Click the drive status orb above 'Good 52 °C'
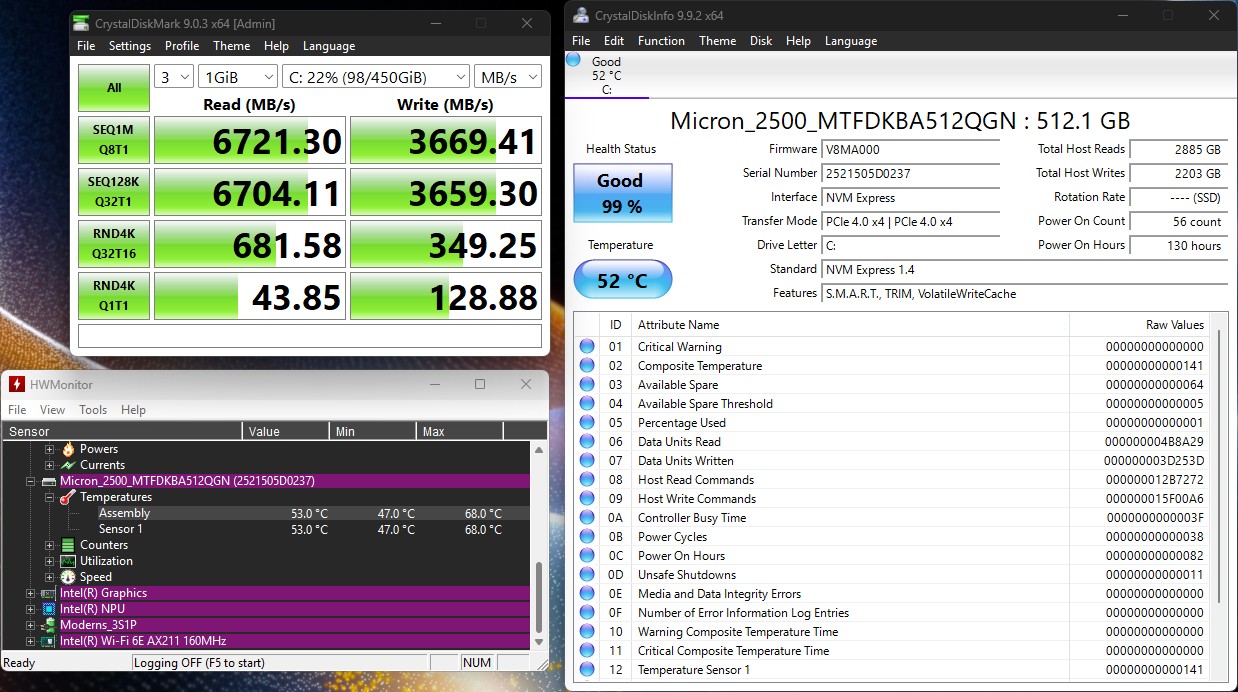Image resolution: width=1238 pixels, height=692 pixels. tap(574, 60)
